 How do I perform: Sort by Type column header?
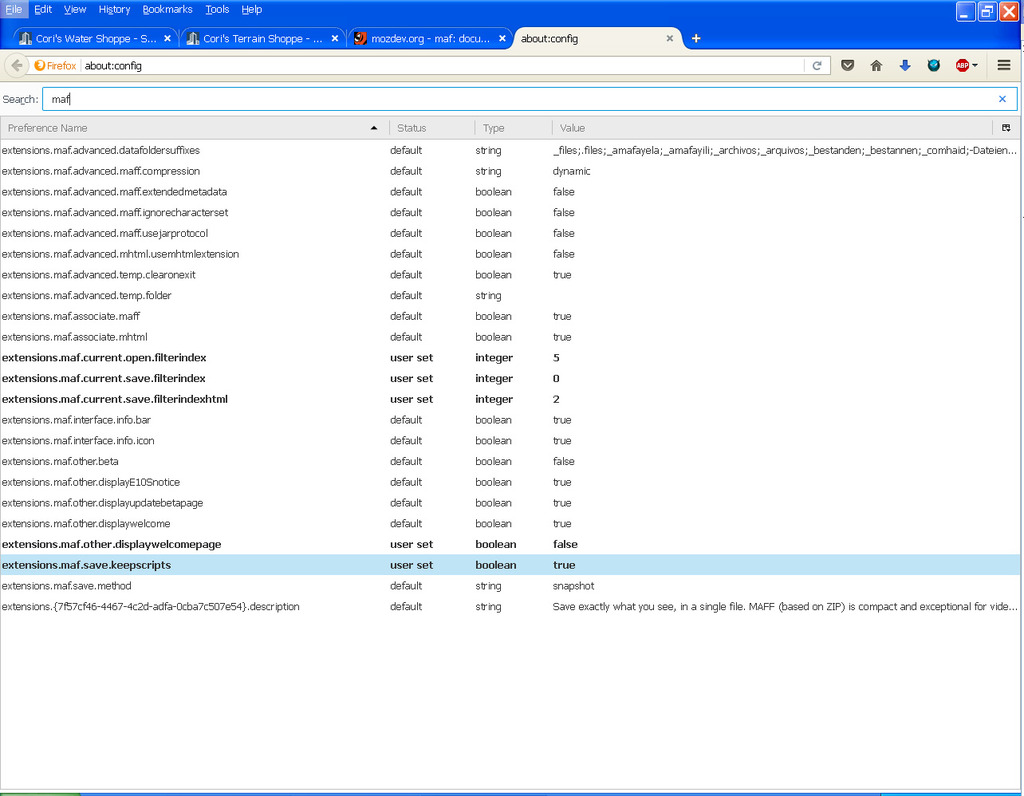[513, 128]
